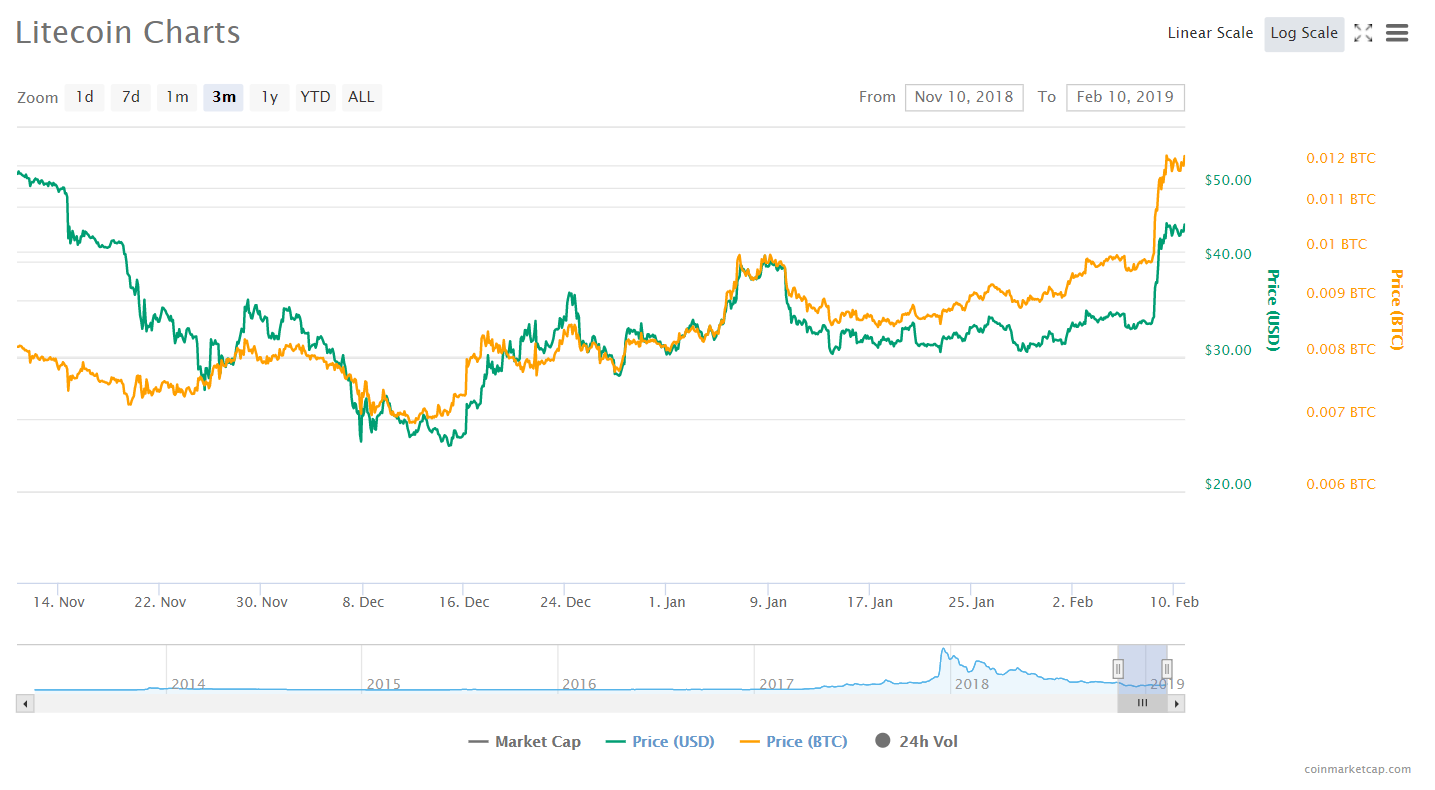Show year-to-date with YTD button
The height and width of the screenshot is (790, 1435).
point(316,97)
